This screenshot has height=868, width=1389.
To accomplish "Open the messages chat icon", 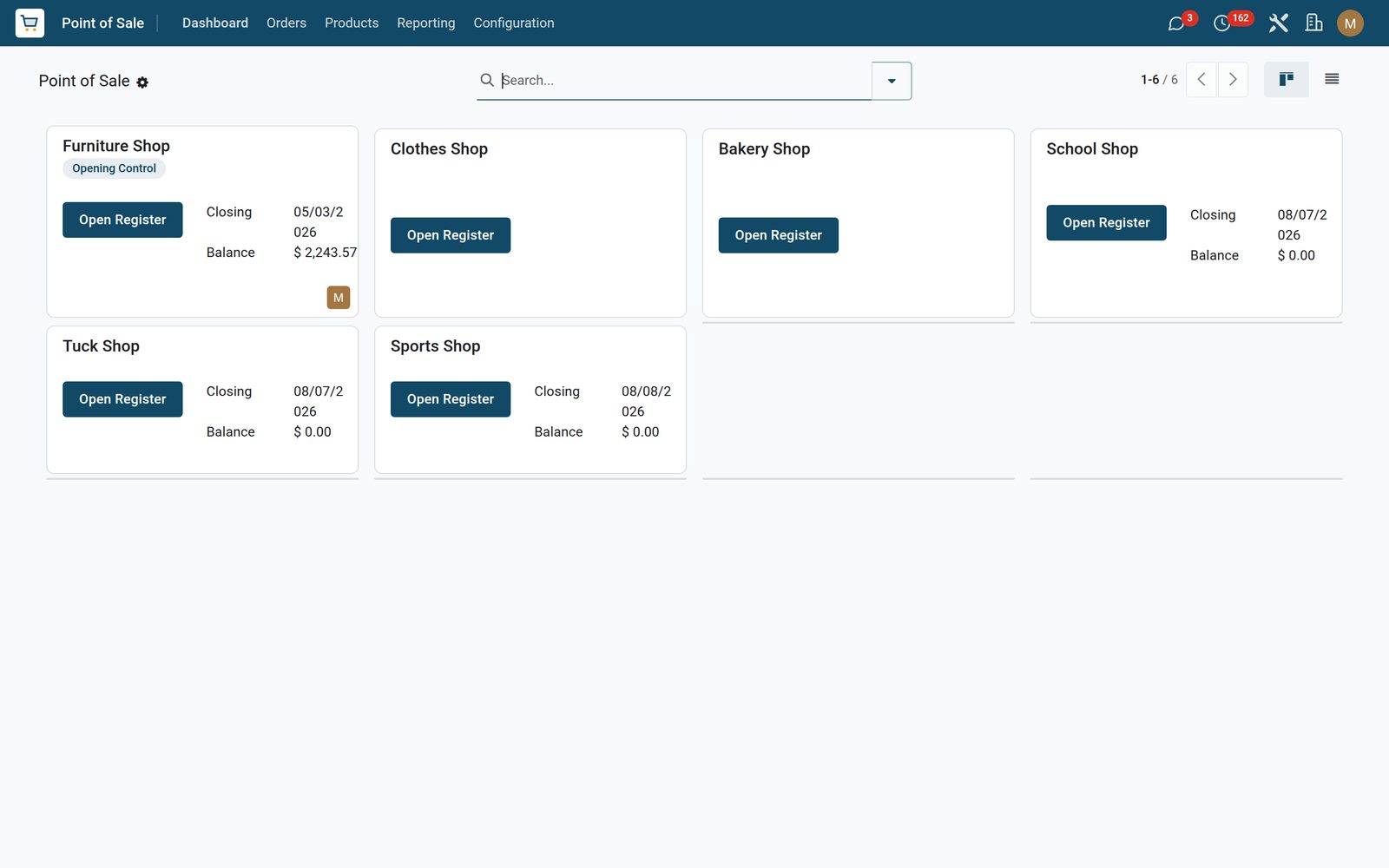I will [1176, 23].
